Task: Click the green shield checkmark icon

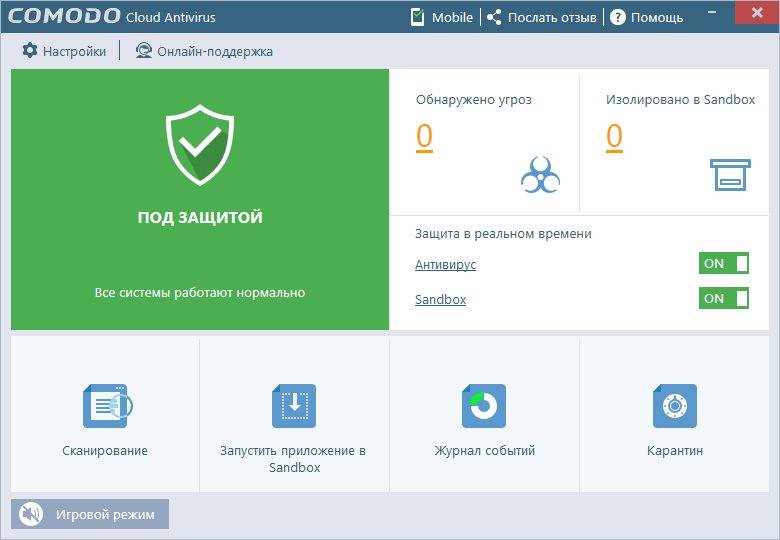Action: pyautogui.click(x=200, y=145)
